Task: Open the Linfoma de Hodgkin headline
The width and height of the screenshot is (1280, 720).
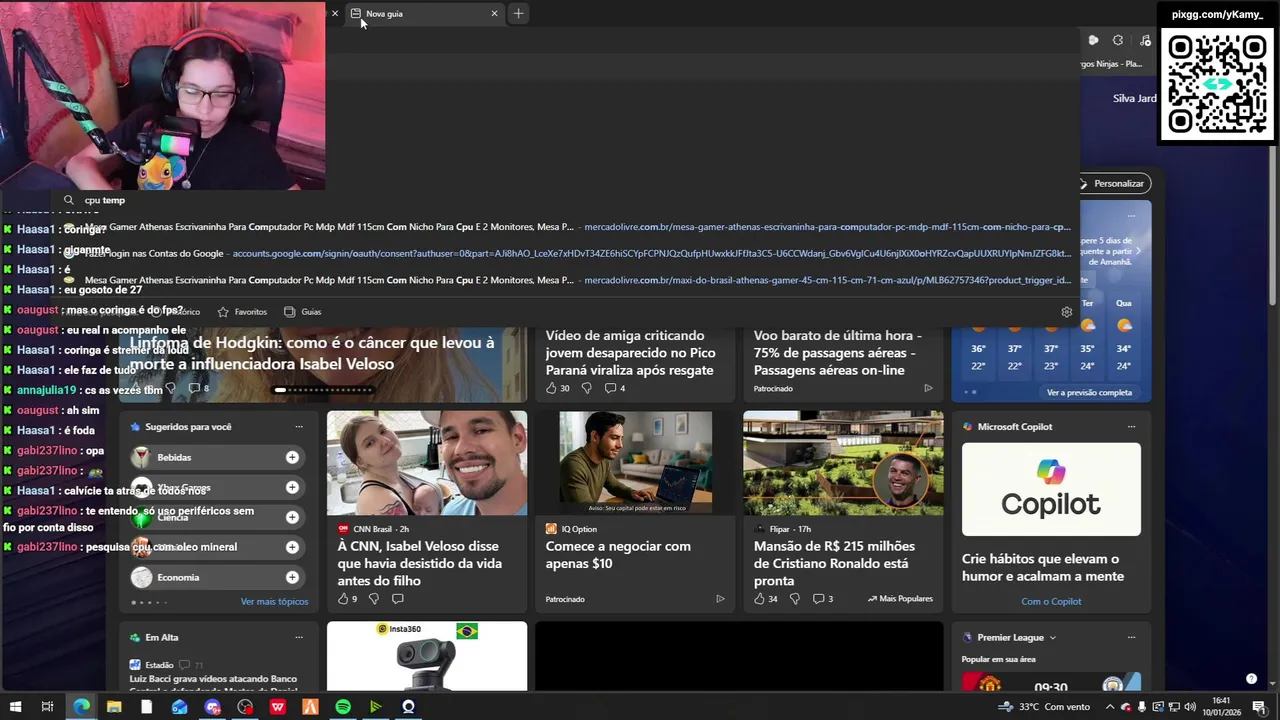Action: 312,353
